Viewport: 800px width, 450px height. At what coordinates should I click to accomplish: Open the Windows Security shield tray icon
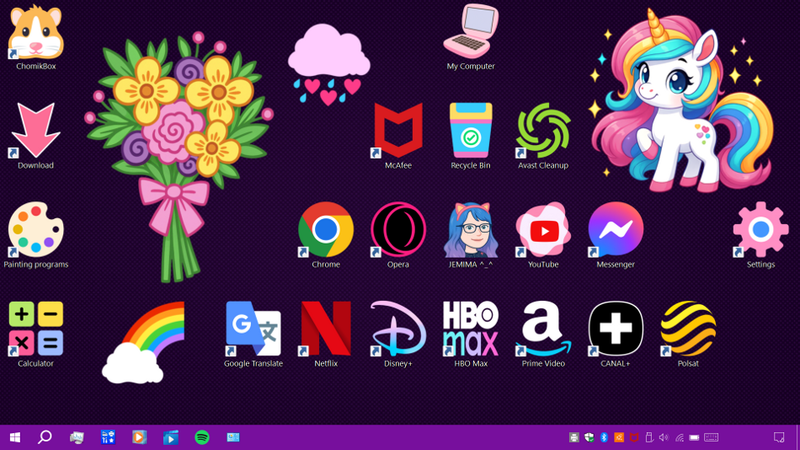click(x=589, y=437)
